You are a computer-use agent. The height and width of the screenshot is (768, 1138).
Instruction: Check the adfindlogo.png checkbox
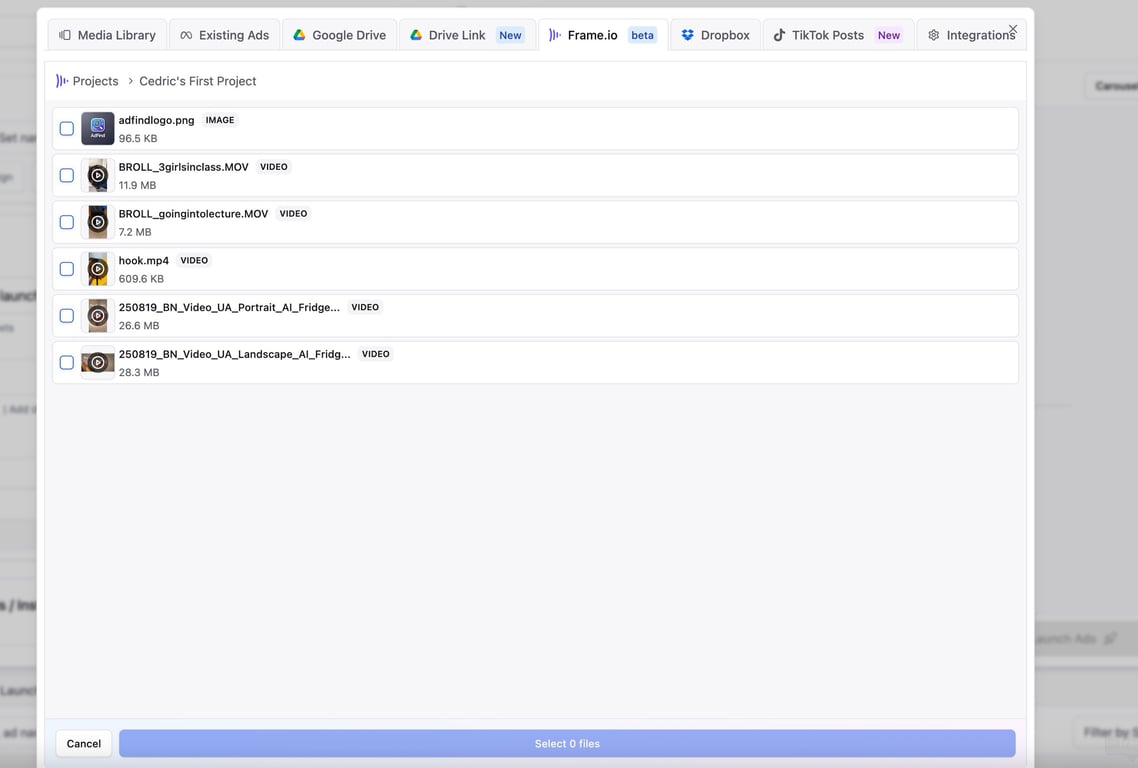[x=67, y=128]
